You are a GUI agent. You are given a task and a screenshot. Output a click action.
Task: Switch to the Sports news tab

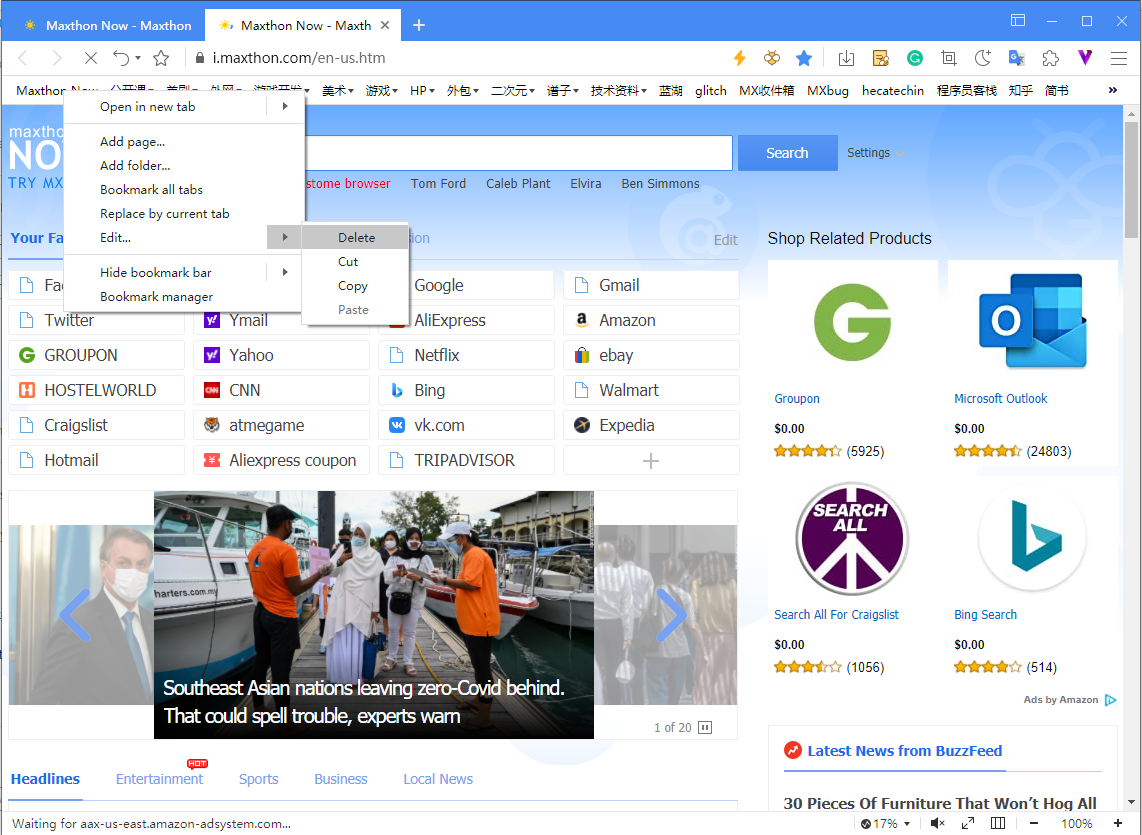pyautogui.click(x=259, y=779)
